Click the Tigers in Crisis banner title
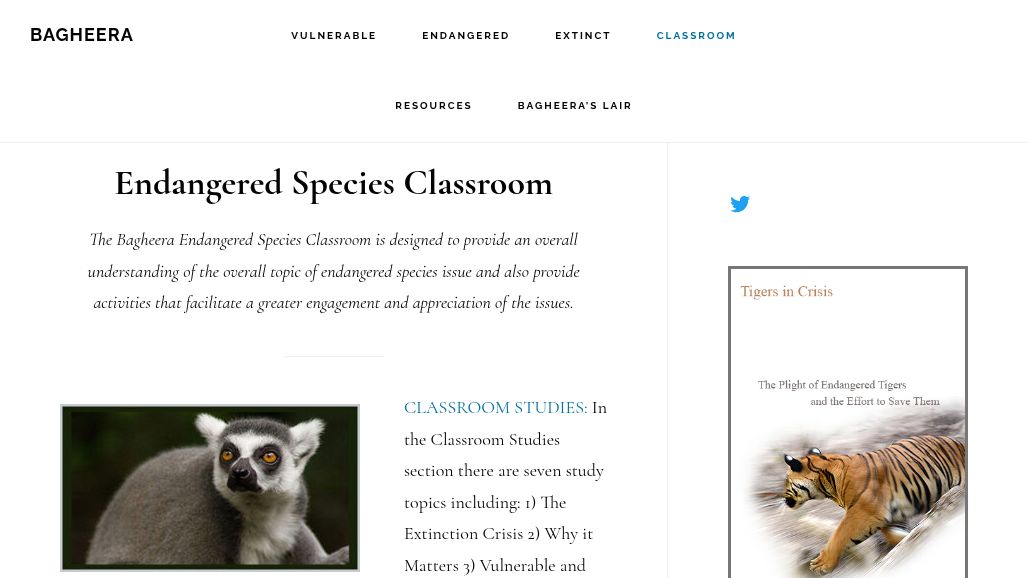This screenshot has height=578, width=1028. (786, 292)
